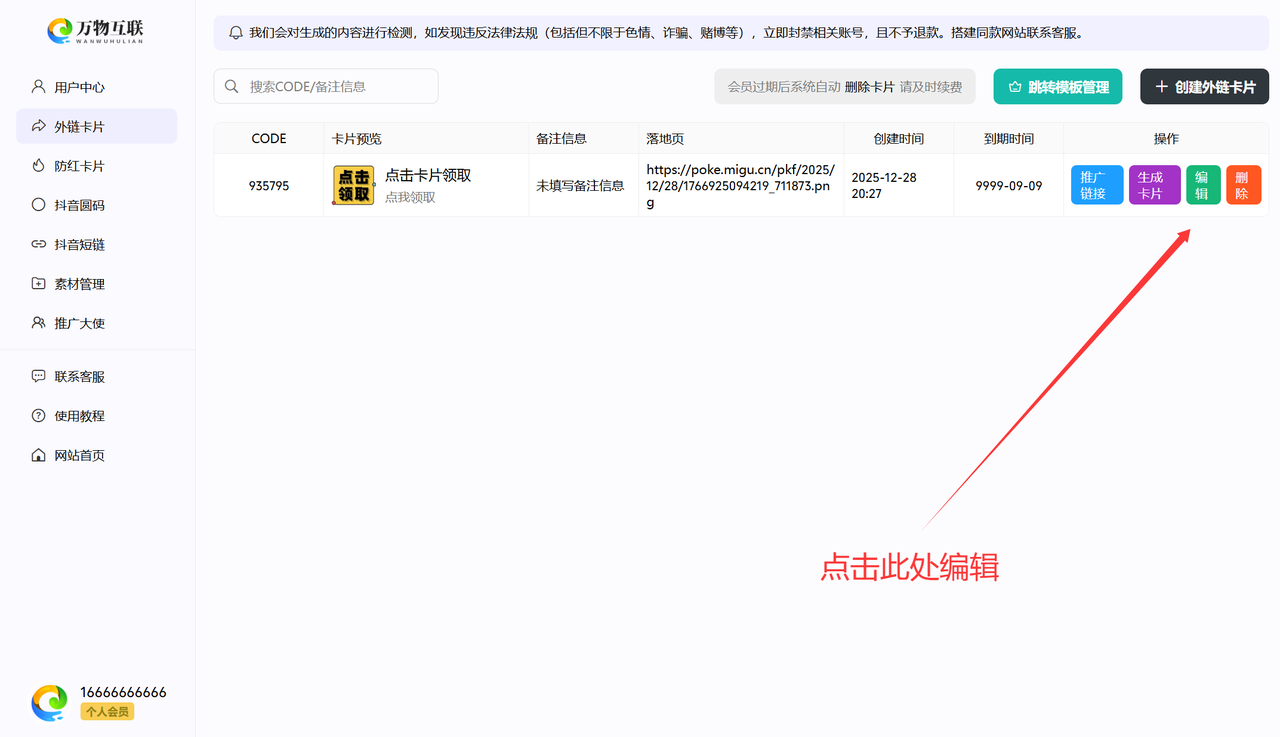The image size is (1280, 737).
Task: Click the 创建外链卡片 button
Action: pos(1204,87)
